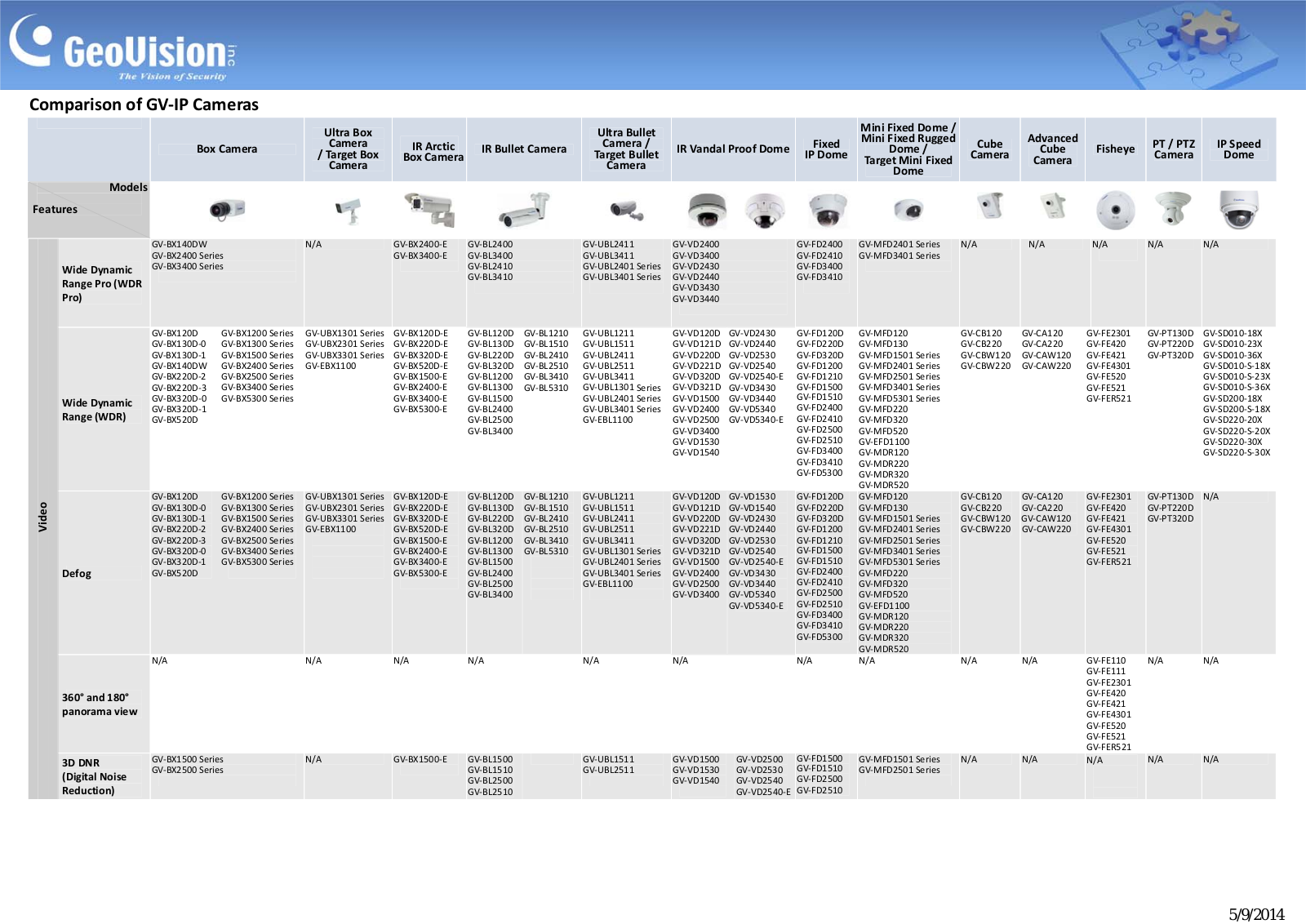Image resolution: width=1306 pixels, height=924 pixels.
Task: Click the 'Fixed IP Dome' column header
Action: [826, 149]
